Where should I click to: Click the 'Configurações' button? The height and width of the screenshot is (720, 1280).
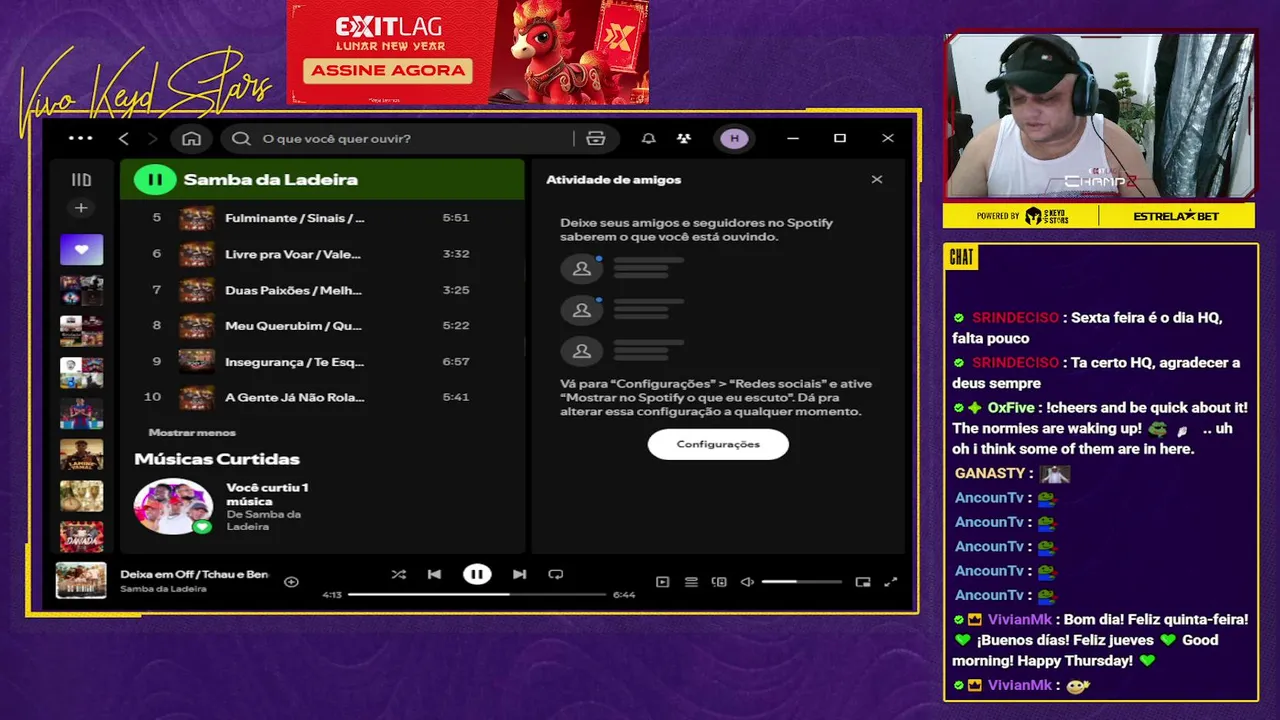tap(718, 444)
